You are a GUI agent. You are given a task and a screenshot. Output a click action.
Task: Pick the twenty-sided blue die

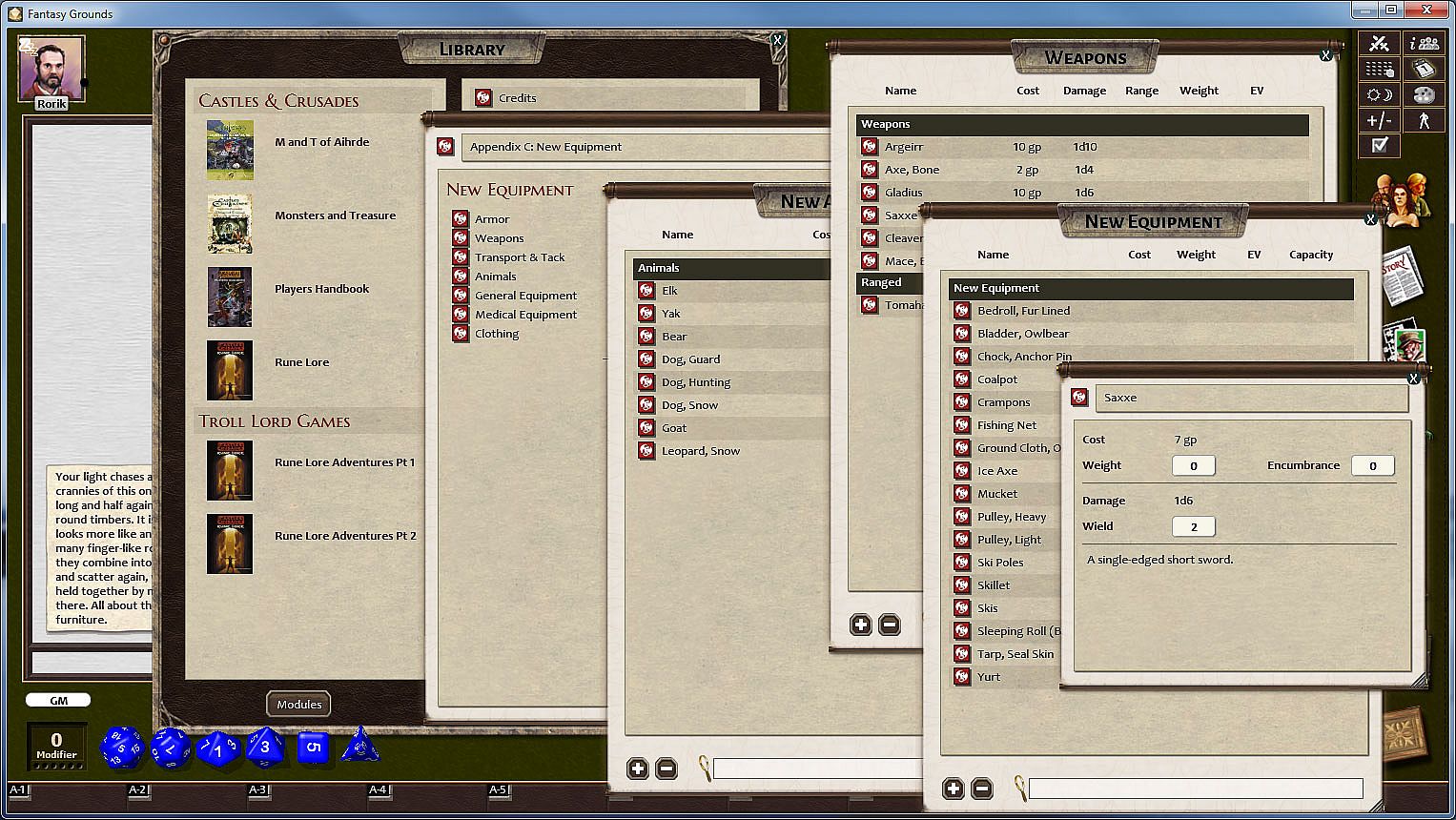coord(122,747)
